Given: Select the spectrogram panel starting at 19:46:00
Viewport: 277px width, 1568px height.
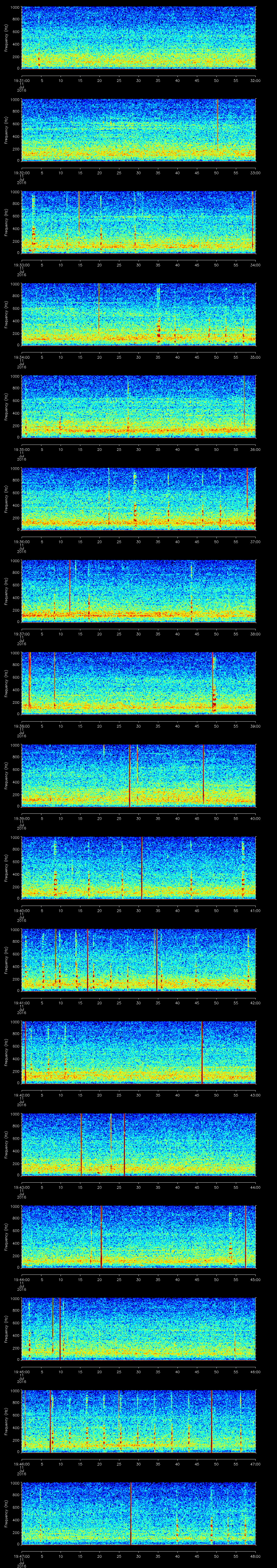Looking at the screenshot, I should (138, 1421).
